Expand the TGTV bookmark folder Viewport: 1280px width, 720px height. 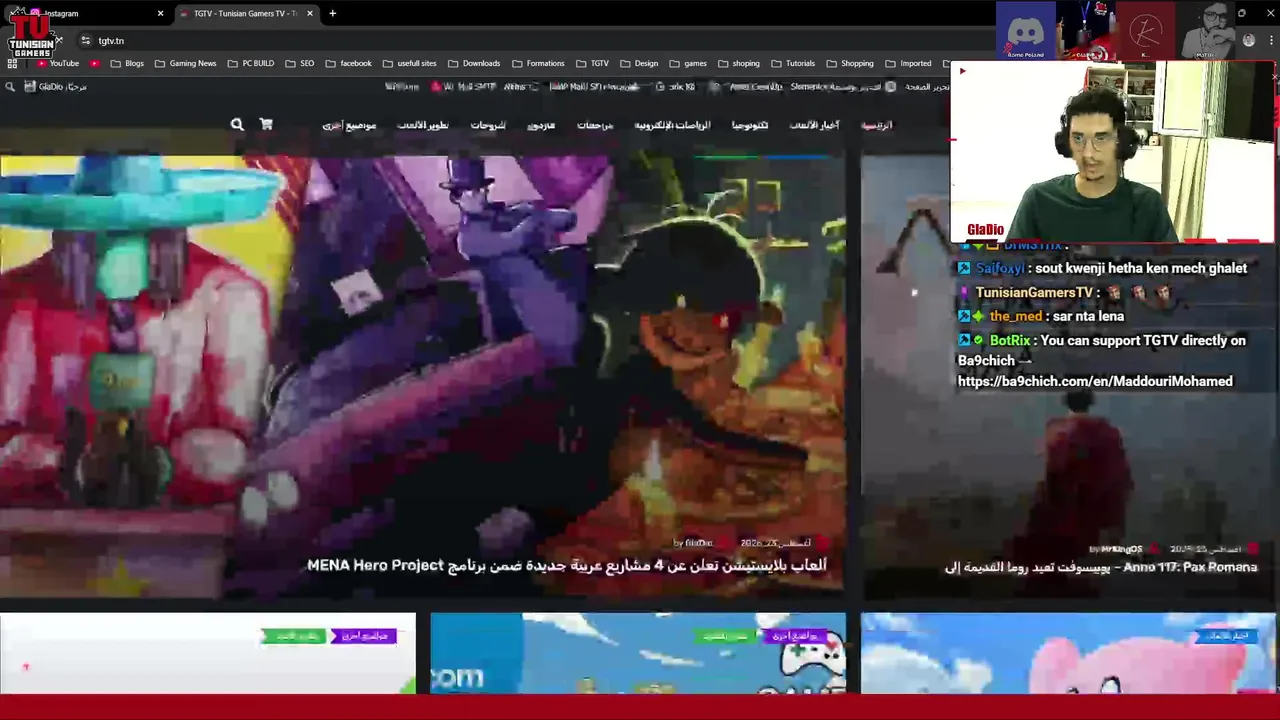coord(592,63)
